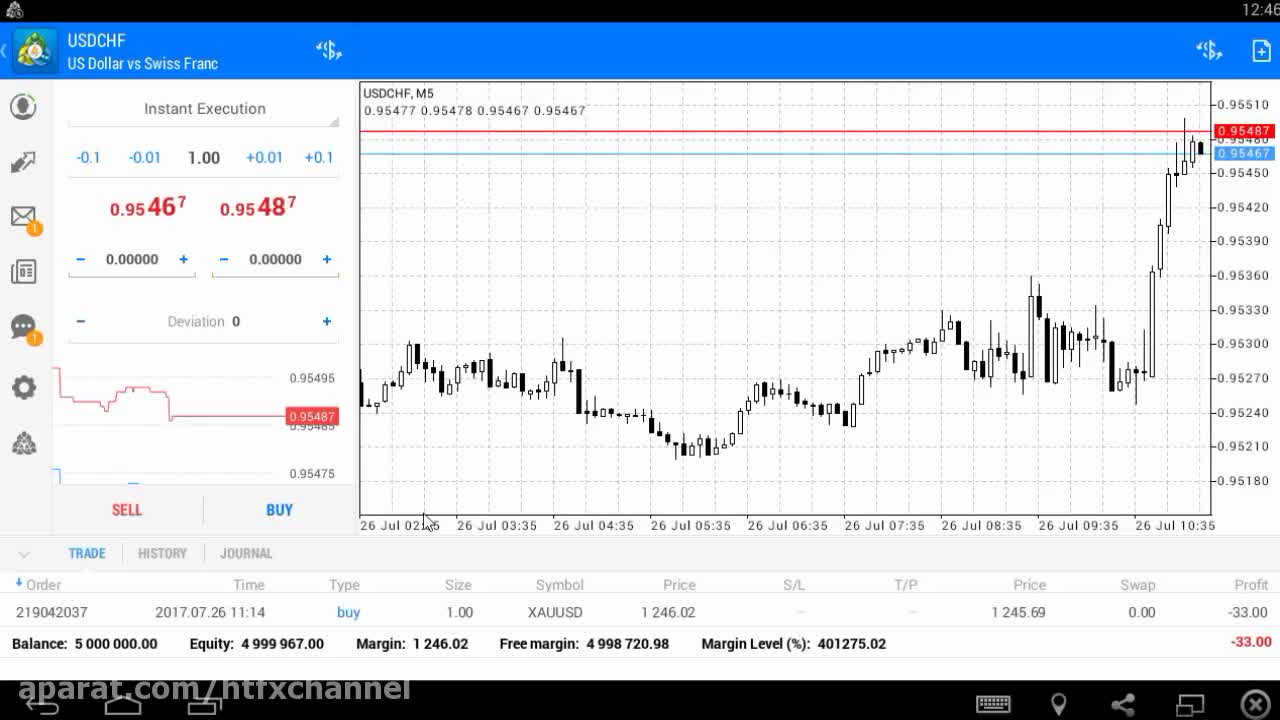
Task: Increase the stop loss value
Action: click(x=183, y=259)
